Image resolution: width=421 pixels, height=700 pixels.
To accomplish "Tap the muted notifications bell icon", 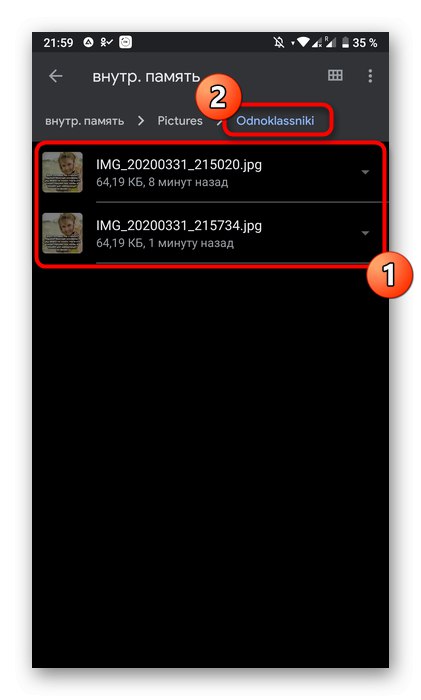I will 279,42.
